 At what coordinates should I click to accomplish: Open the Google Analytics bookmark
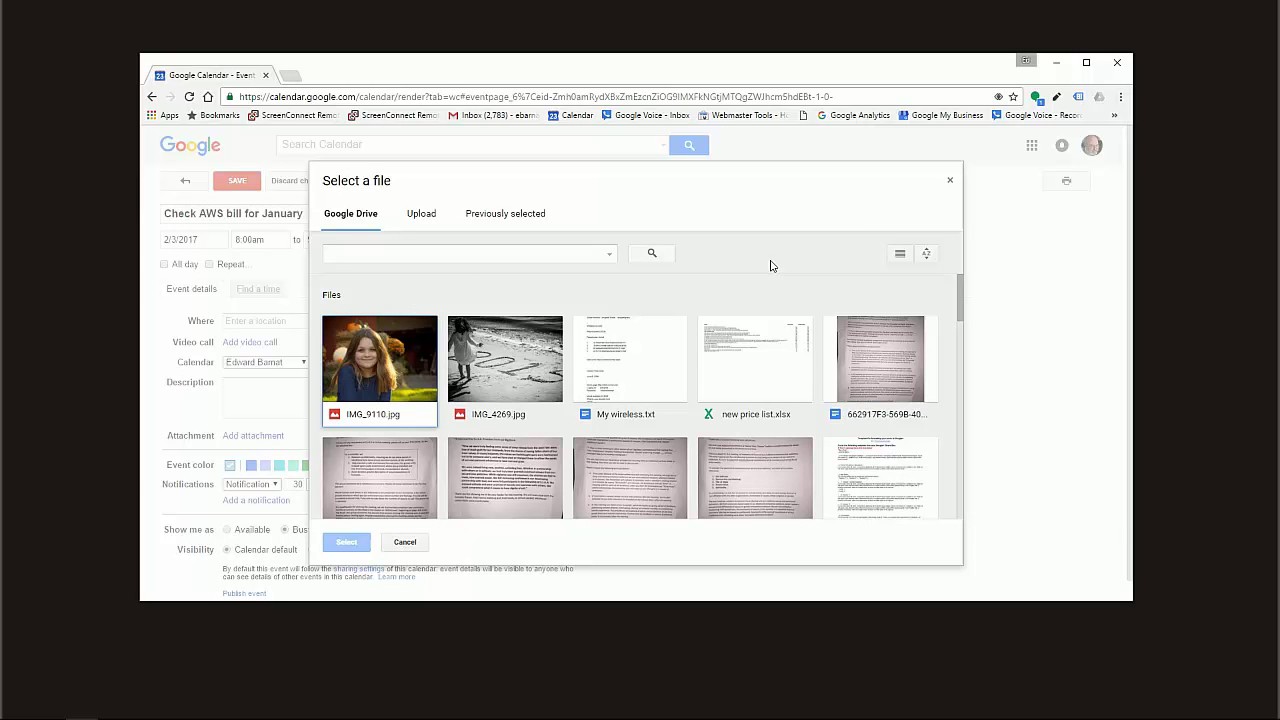853,115
